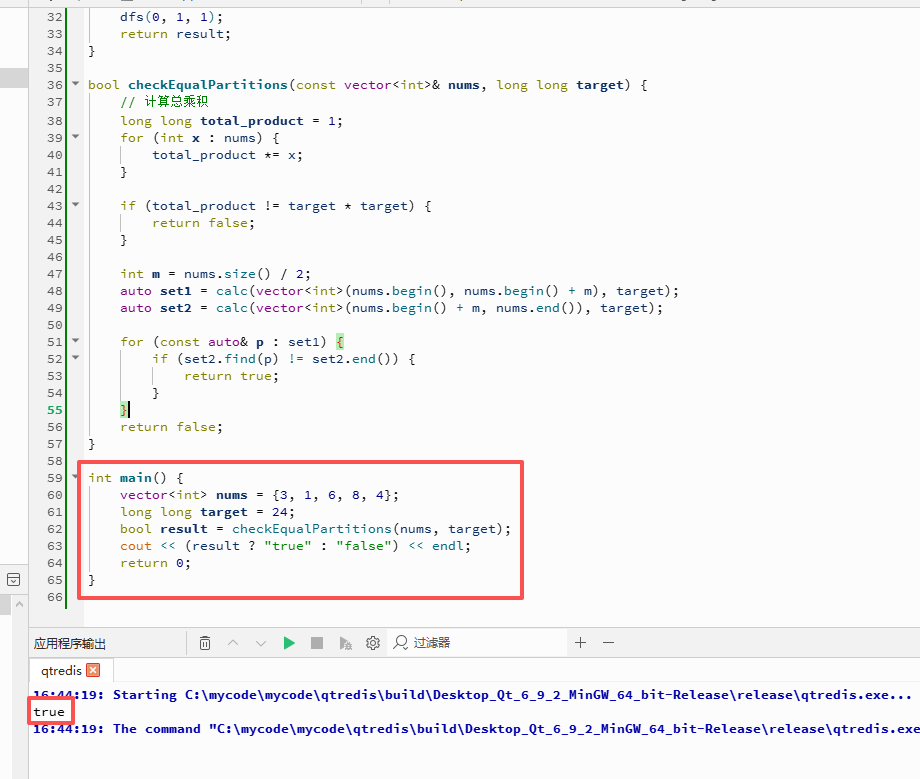Click 'total_product *= x;' on line 40
This screenshot has height=779, width=920.
click(x=227, y=155)
